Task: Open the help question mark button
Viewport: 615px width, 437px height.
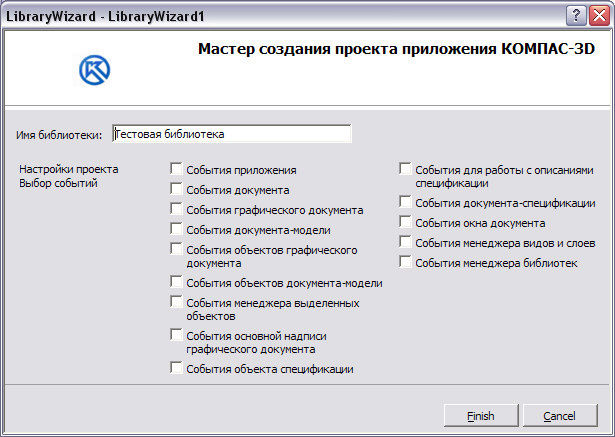Action: coord(576,16)
